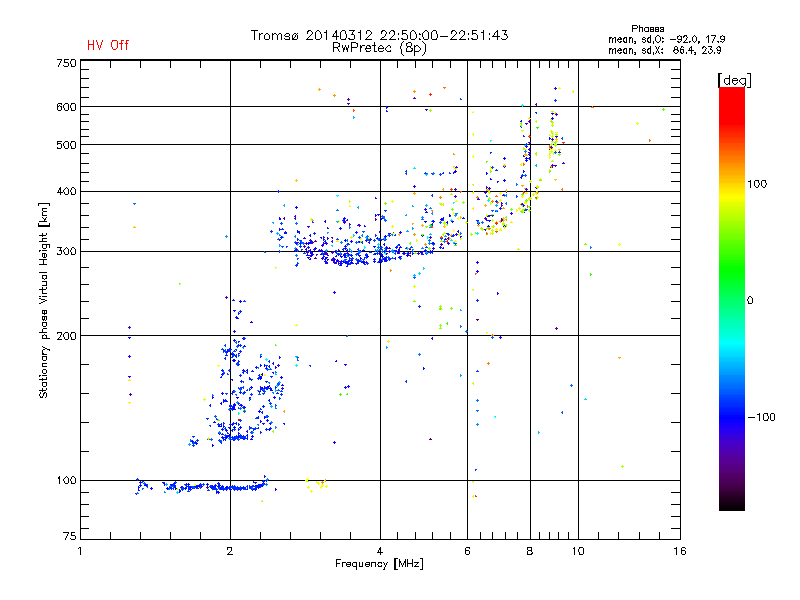Click the y-axis label '75'
Screen dimensions: 800x600
click(70, 536)
